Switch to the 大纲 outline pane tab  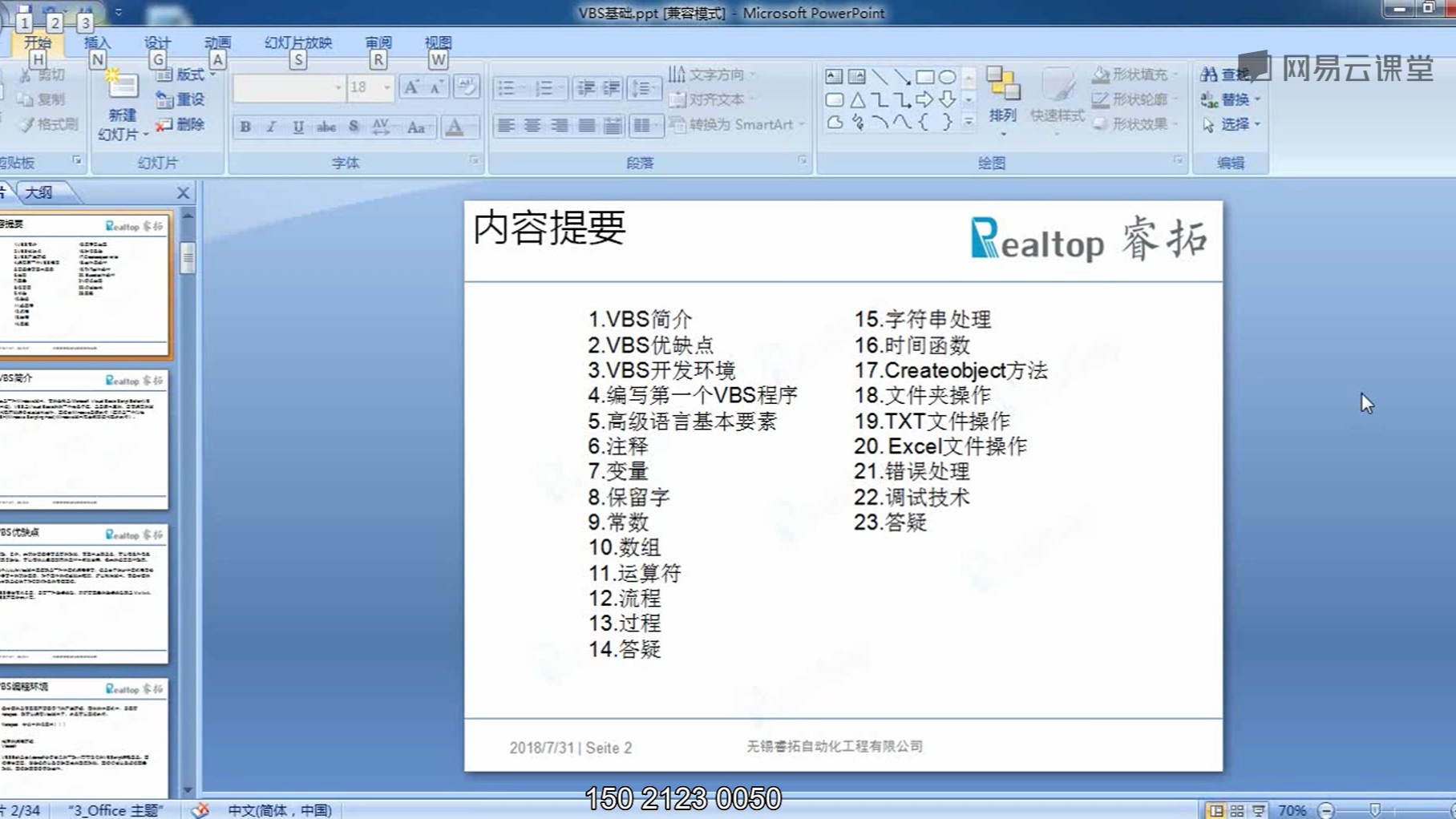tap(38, 192)
